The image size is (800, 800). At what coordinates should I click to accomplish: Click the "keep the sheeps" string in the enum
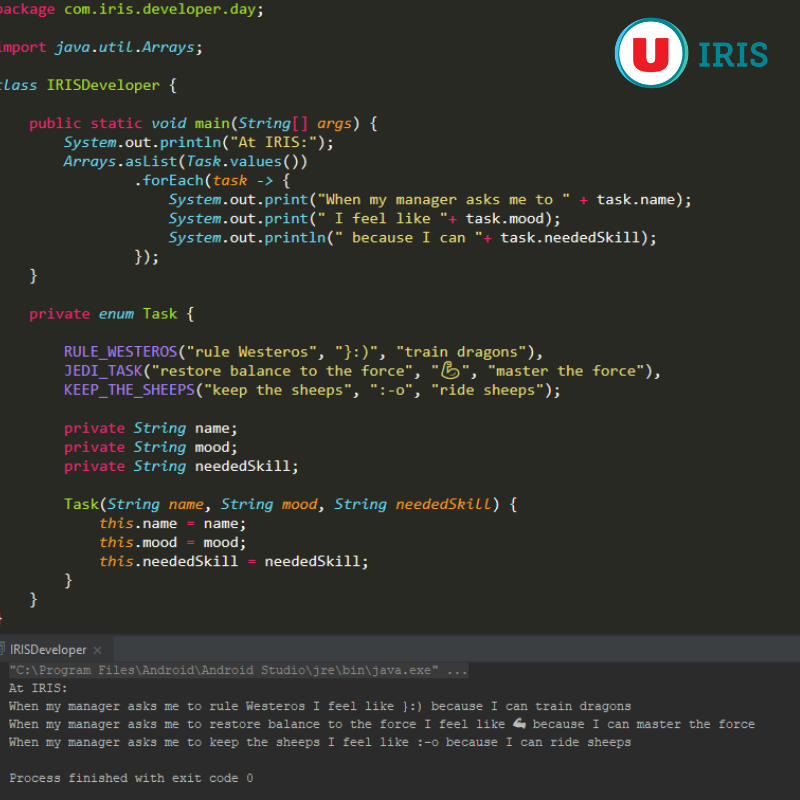(278, 390)
